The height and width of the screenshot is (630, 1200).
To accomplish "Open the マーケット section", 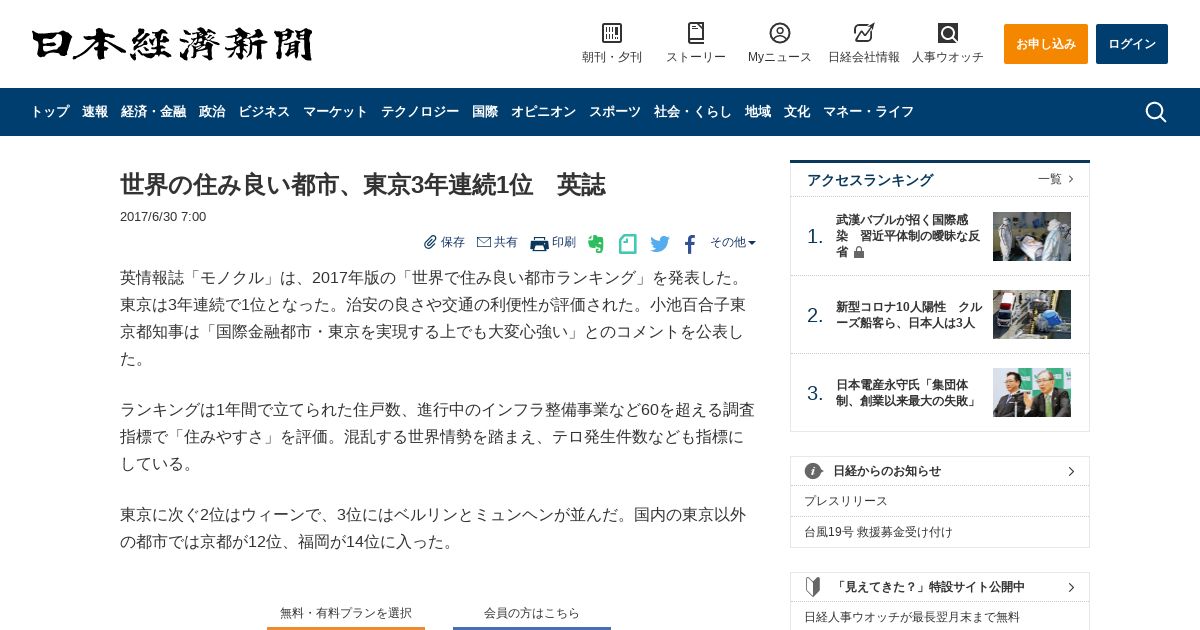I will (335, 112).
